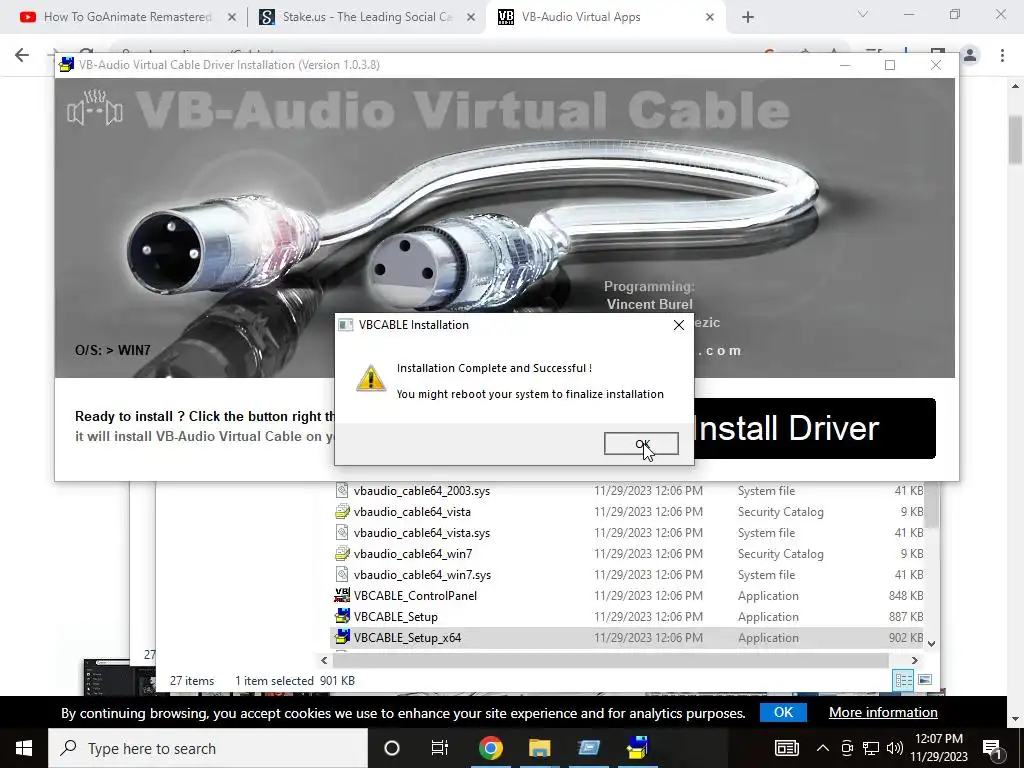This screenshot has height=768, width=1024.
Task: Click VBCABLE_Setup_x64 file icon
Action: [342, 637]
